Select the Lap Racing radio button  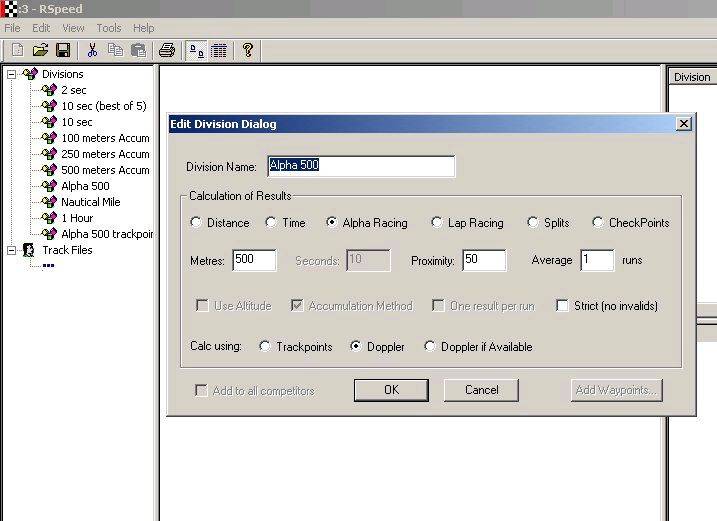pyautogui.click(x=437, y=223)
